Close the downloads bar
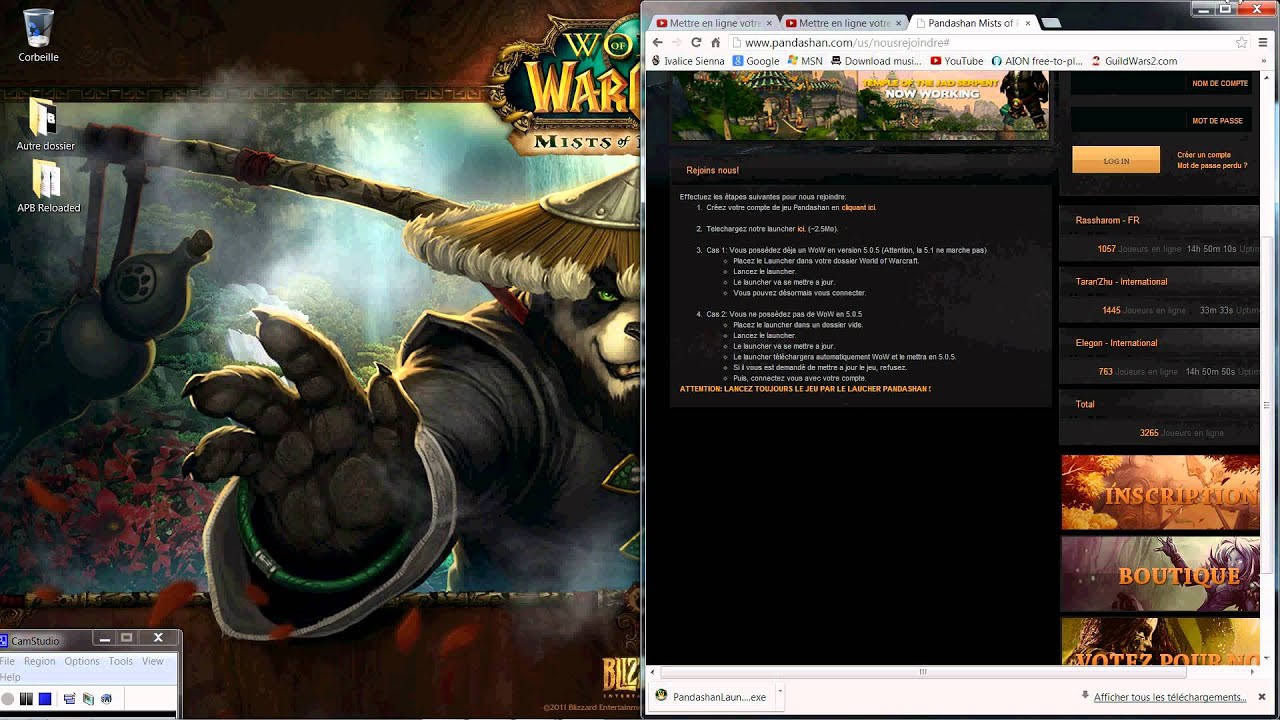Viewport: 1280px width, 720px height. [1262, 697]
